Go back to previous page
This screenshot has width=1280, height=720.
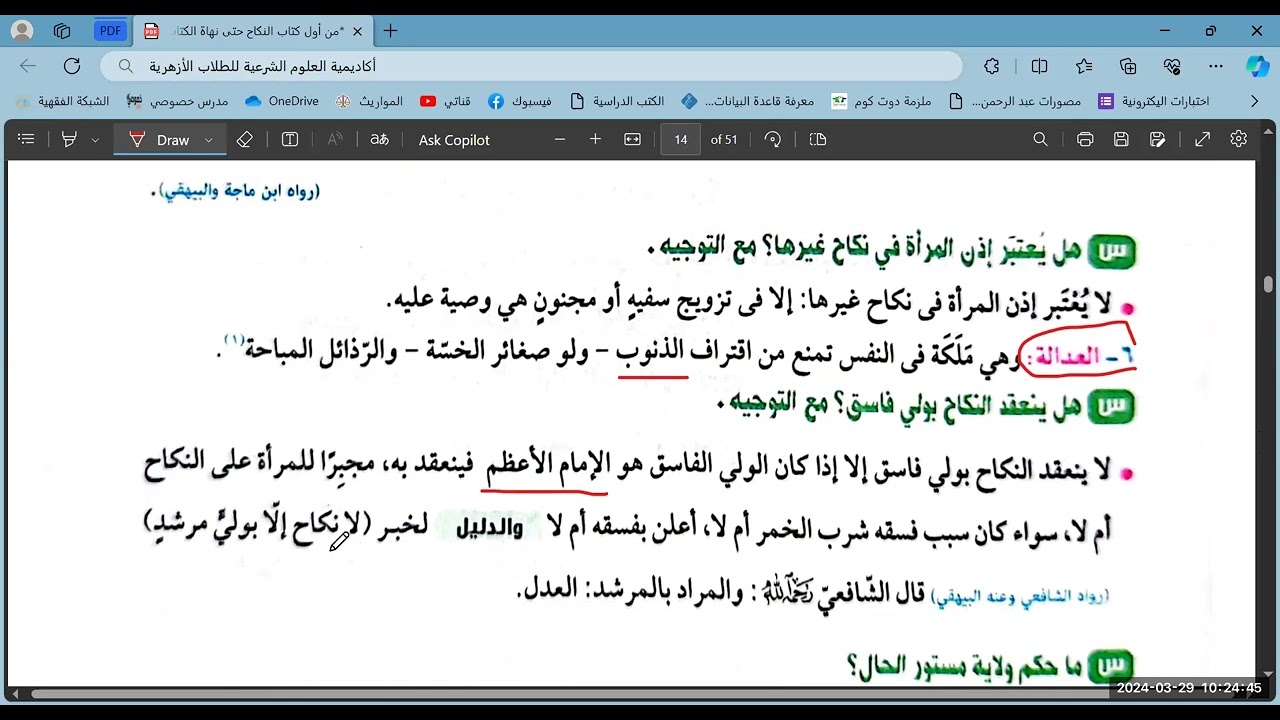pos(28,66)
